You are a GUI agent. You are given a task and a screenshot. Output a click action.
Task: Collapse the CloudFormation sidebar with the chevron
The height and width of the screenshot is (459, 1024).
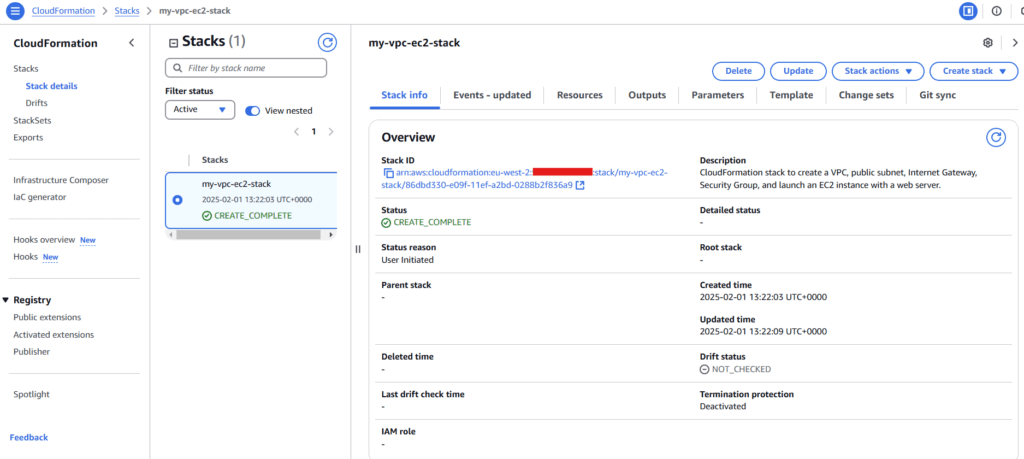(x=131, y=43)
